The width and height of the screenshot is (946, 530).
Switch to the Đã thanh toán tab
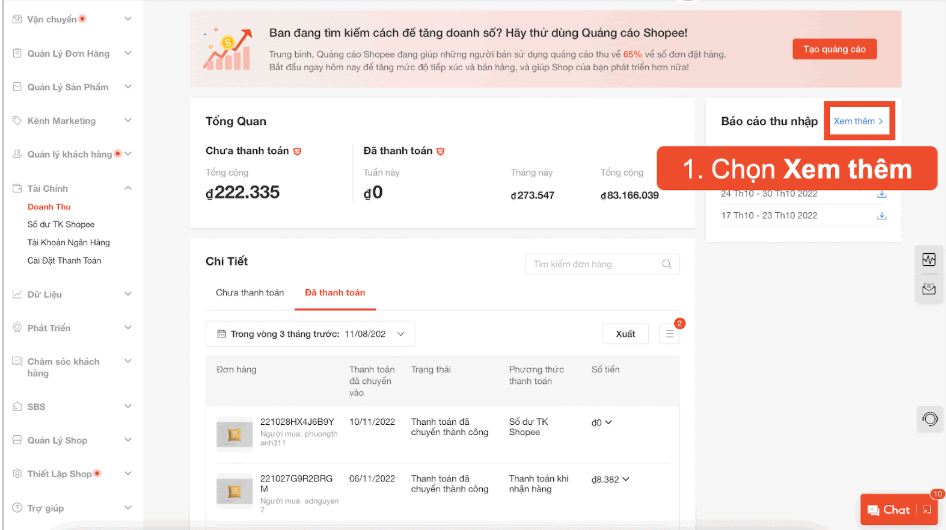335,293
